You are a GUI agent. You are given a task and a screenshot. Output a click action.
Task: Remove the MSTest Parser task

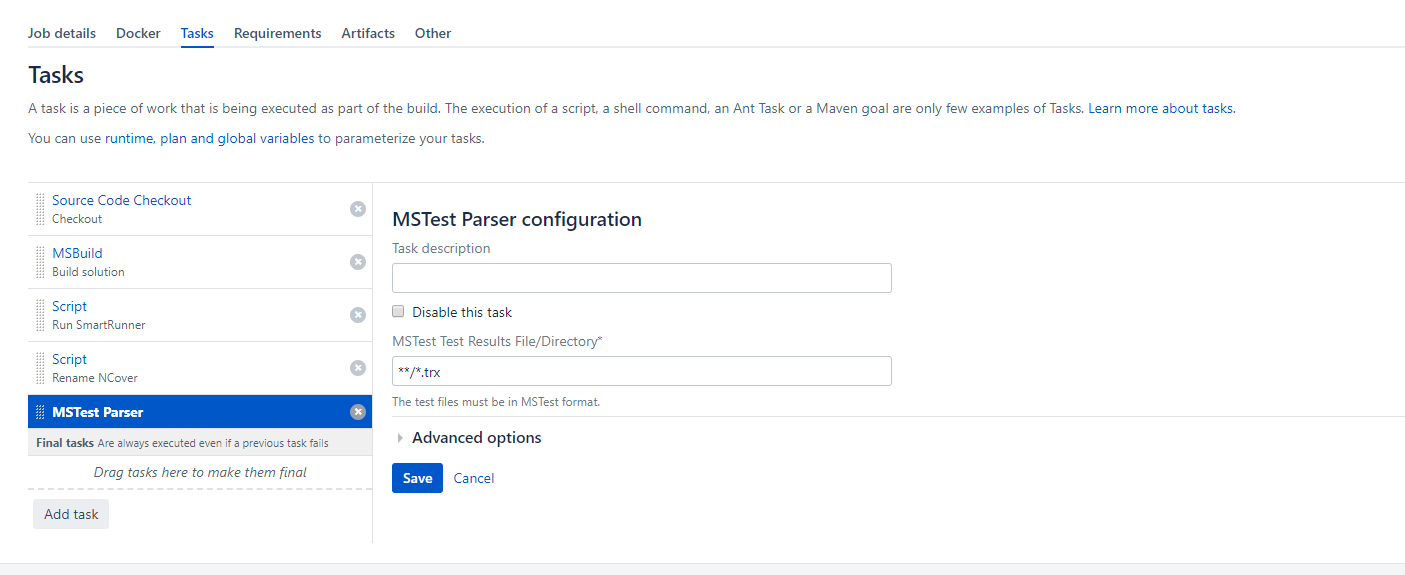click(x=357, y=412)
